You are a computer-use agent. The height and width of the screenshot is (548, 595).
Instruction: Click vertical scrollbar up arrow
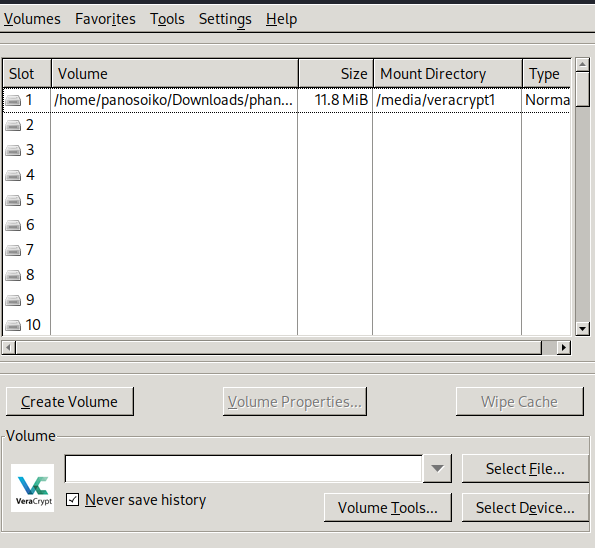coord(582,65)
